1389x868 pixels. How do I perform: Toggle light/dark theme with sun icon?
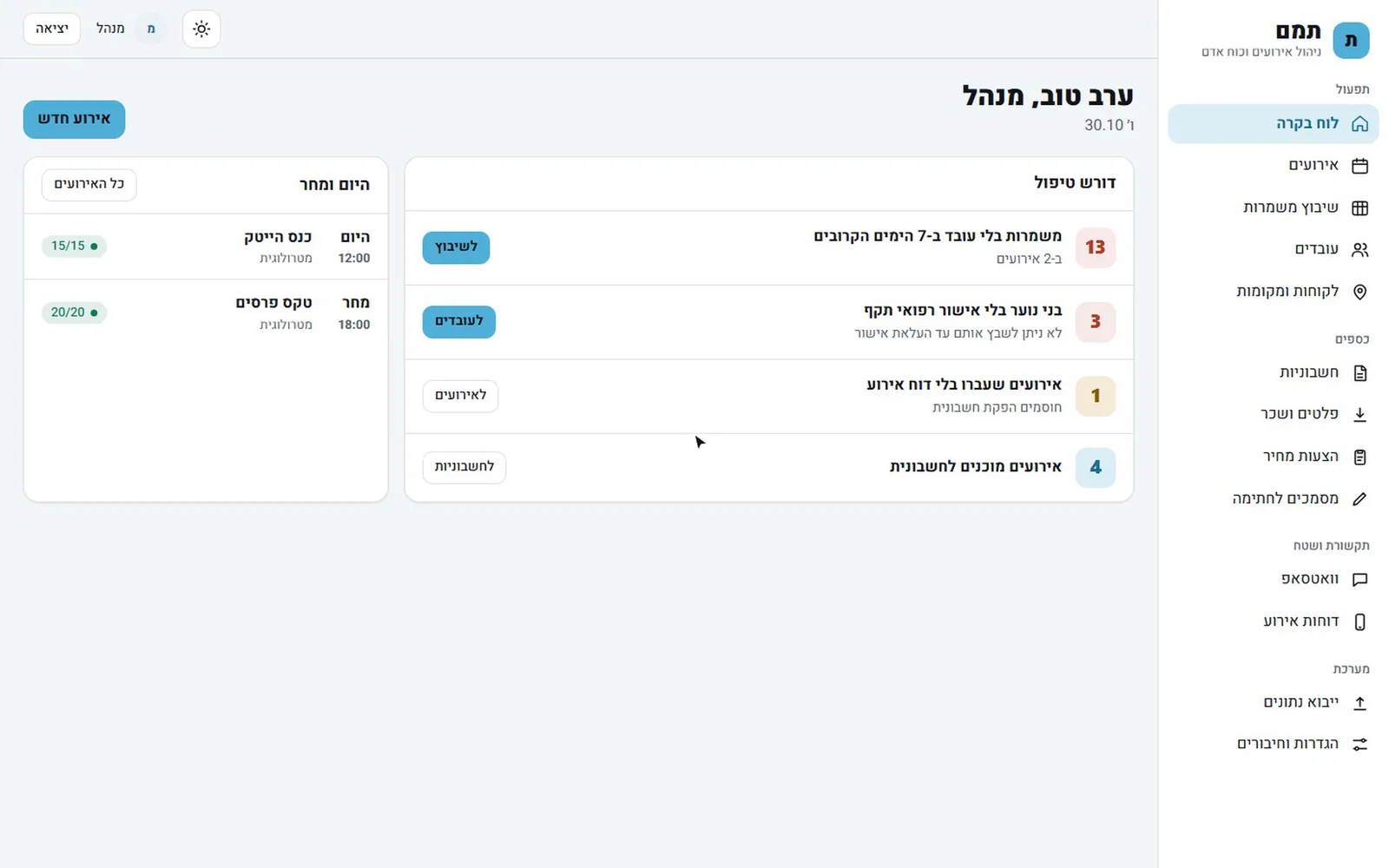click(x=201, y=29)
